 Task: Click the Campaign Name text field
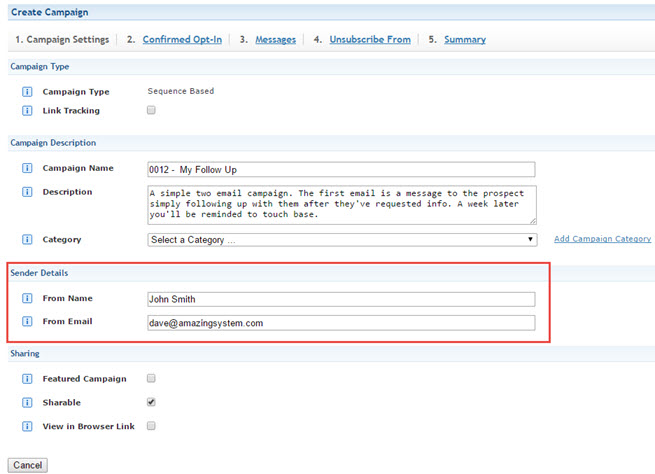click(x=340, y=169)
